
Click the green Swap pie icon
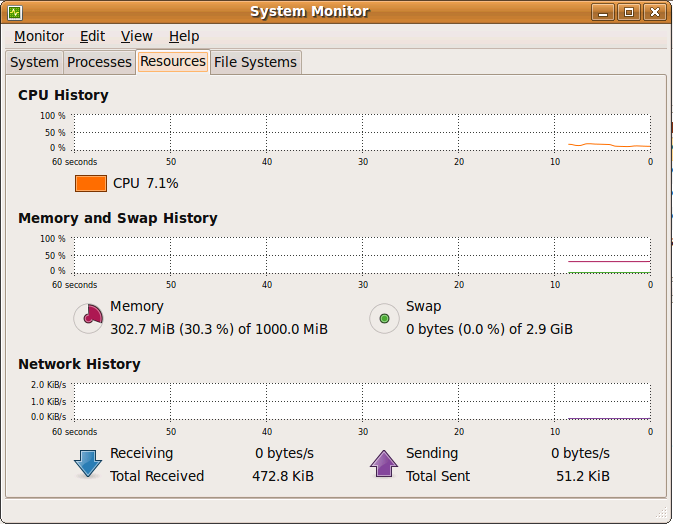tap(384, 318)
